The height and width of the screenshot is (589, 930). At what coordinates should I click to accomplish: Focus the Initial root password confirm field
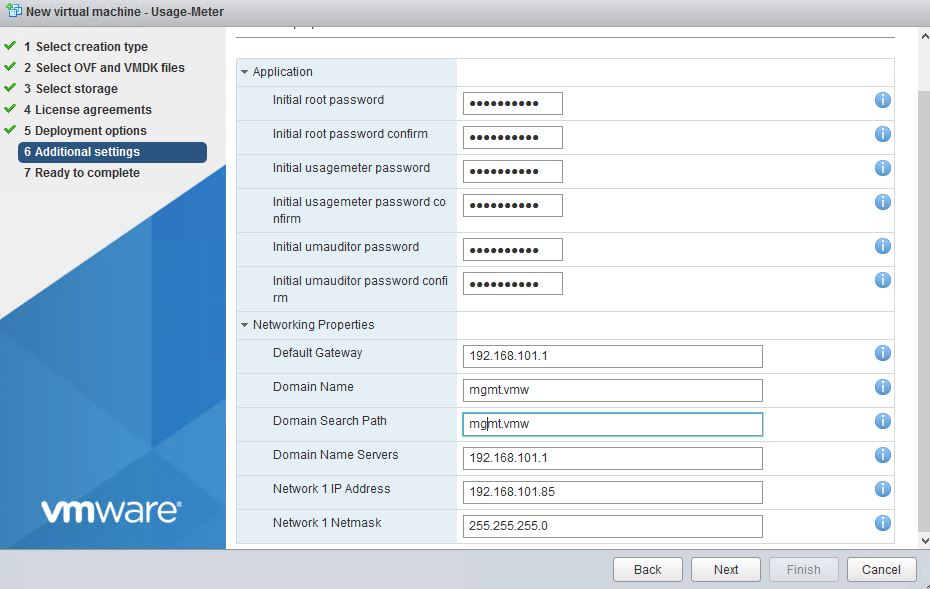point(512,138)
